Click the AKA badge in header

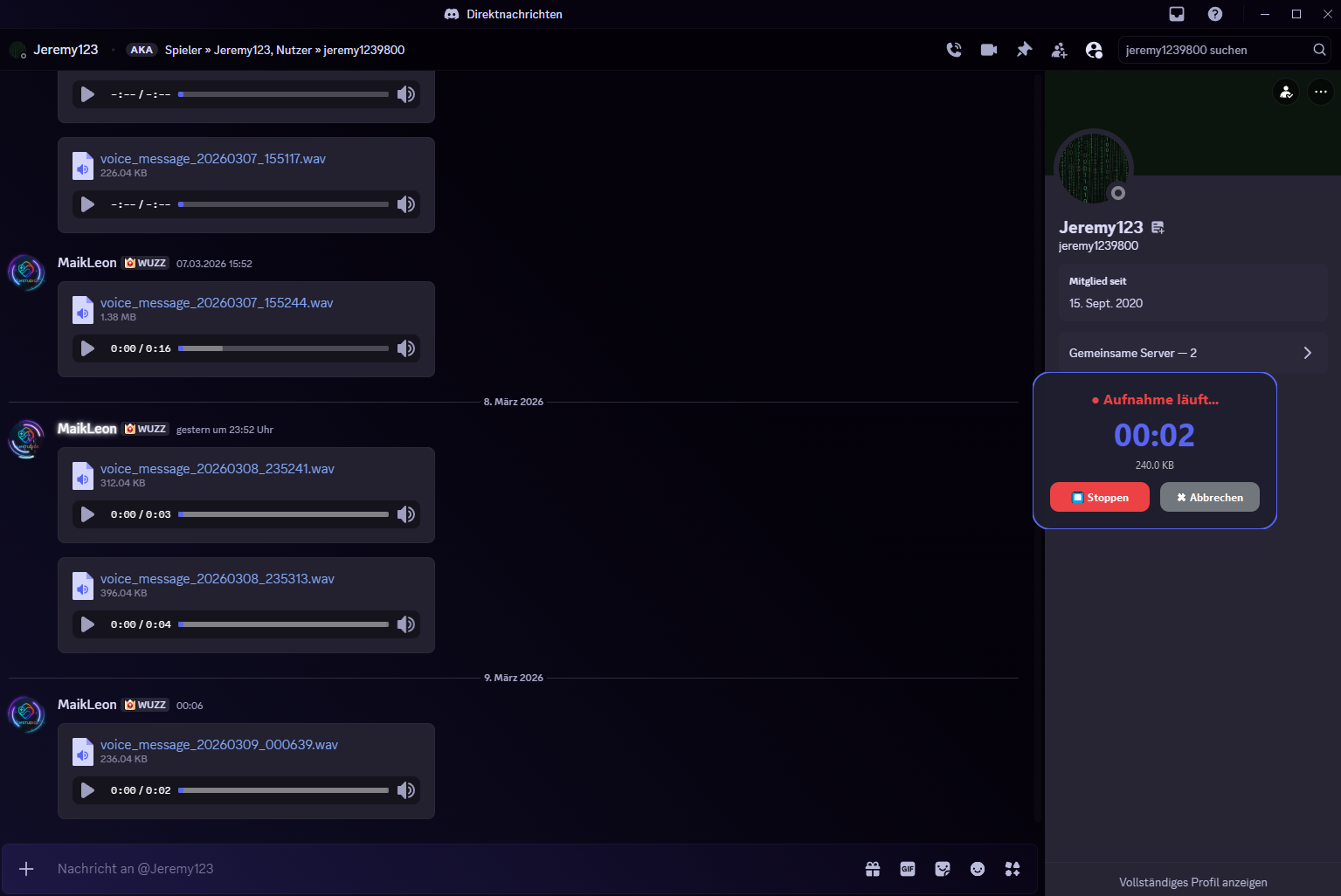[x=142, y=50]
